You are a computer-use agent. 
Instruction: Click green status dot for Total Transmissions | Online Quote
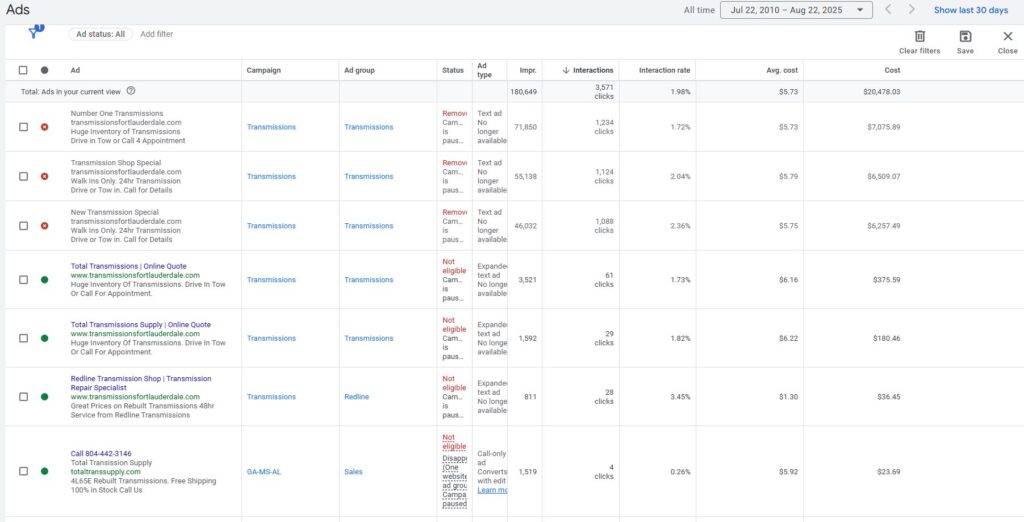pos(44,280)
